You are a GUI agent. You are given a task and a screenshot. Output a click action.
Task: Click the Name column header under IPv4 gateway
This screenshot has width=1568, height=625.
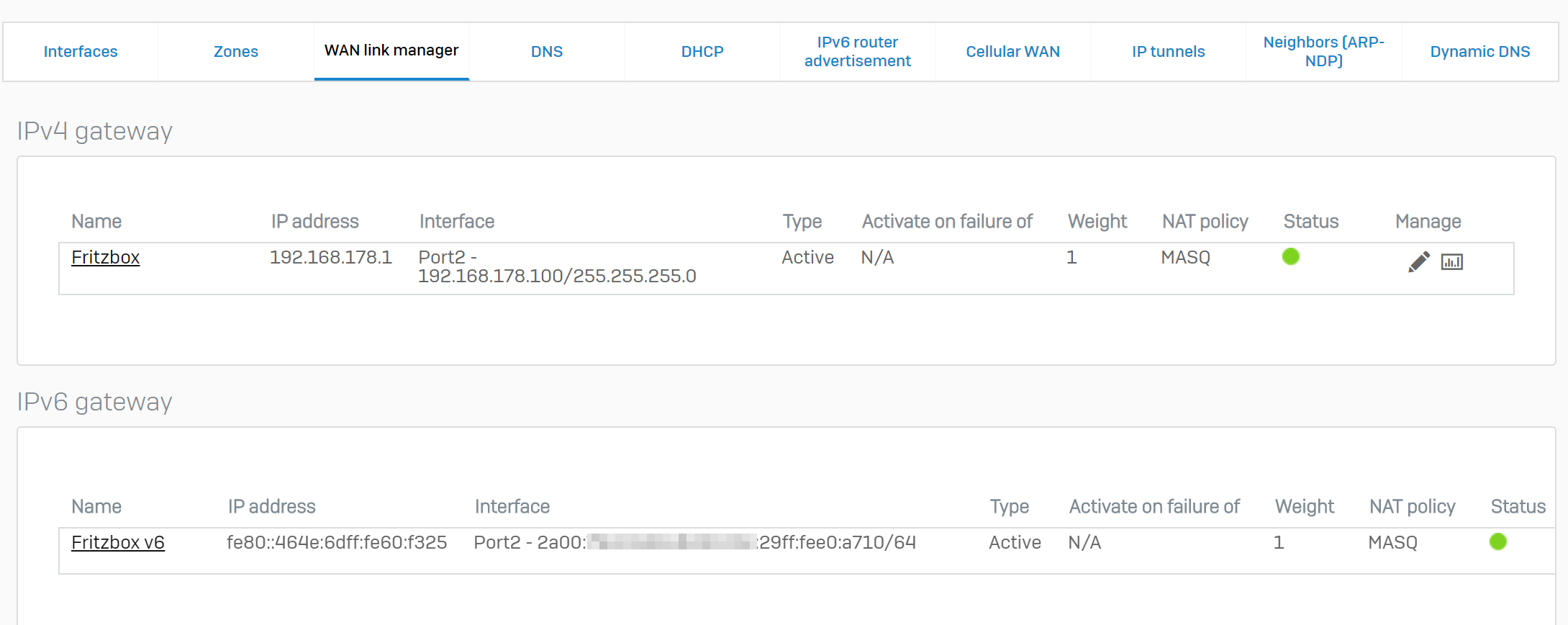96,221
